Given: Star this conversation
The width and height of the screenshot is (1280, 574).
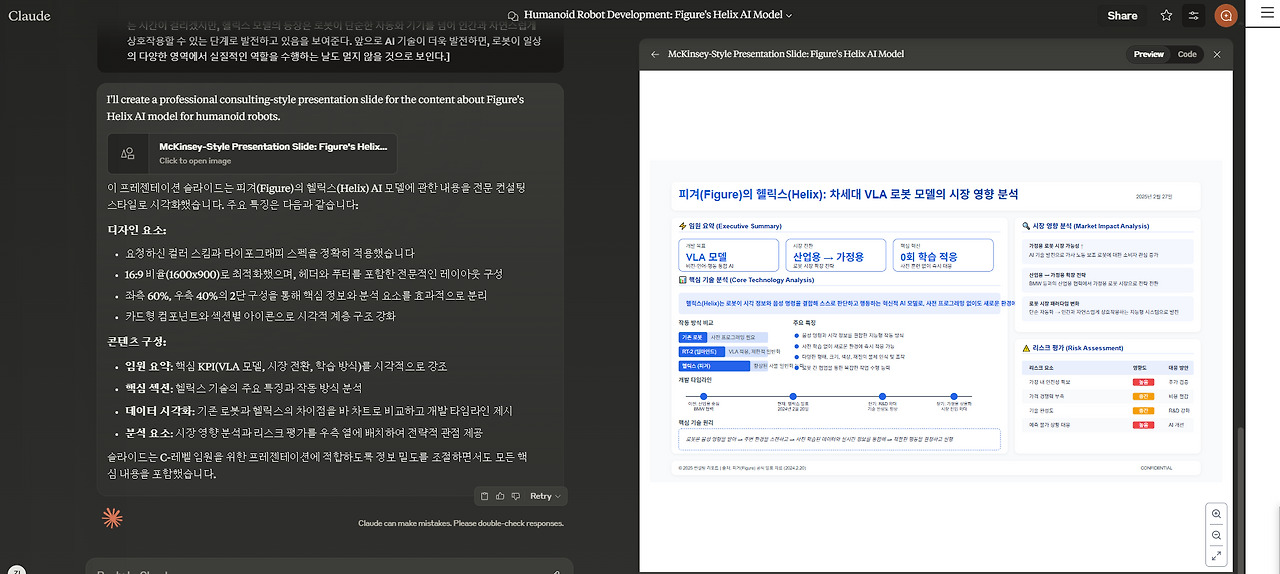Looking at the screenshot, I should pyautogui.click(x=1166, y=15).
